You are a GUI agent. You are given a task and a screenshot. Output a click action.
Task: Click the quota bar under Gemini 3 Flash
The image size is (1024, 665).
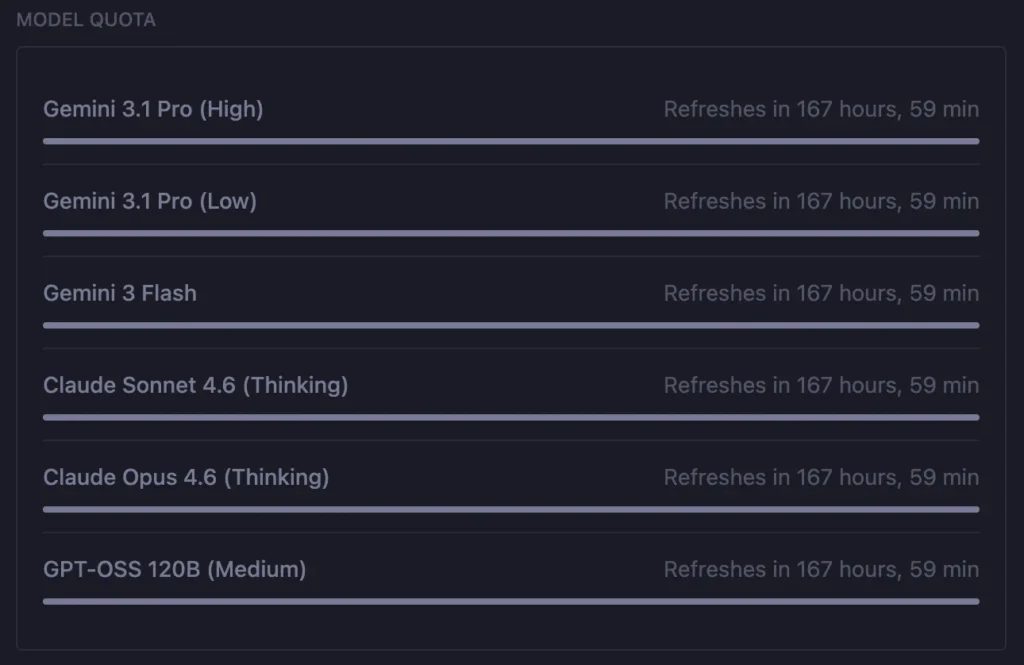pos(511,325)
